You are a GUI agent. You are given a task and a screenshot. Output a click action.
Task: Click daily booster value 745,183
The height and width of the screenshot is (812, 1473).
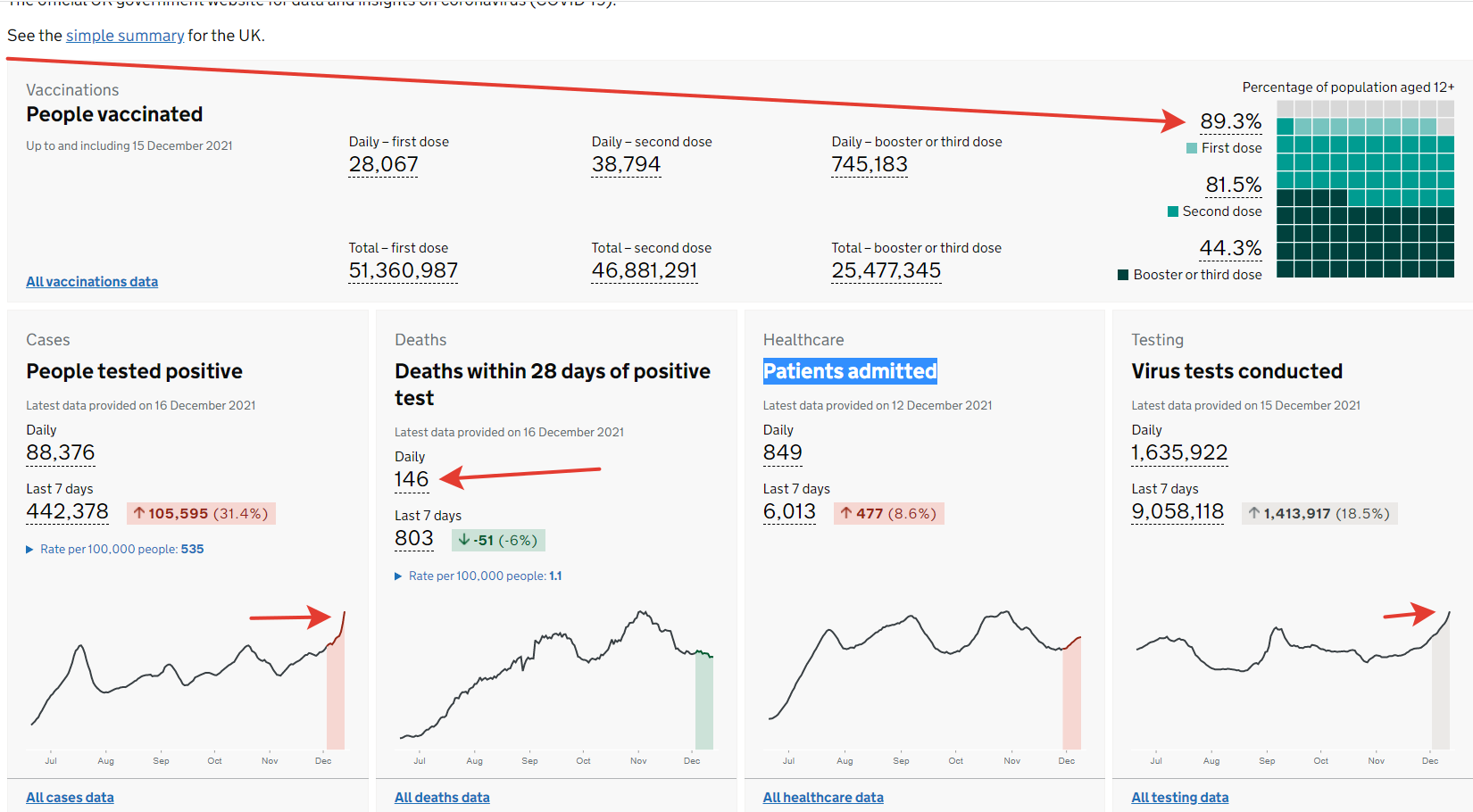[870, 165]
